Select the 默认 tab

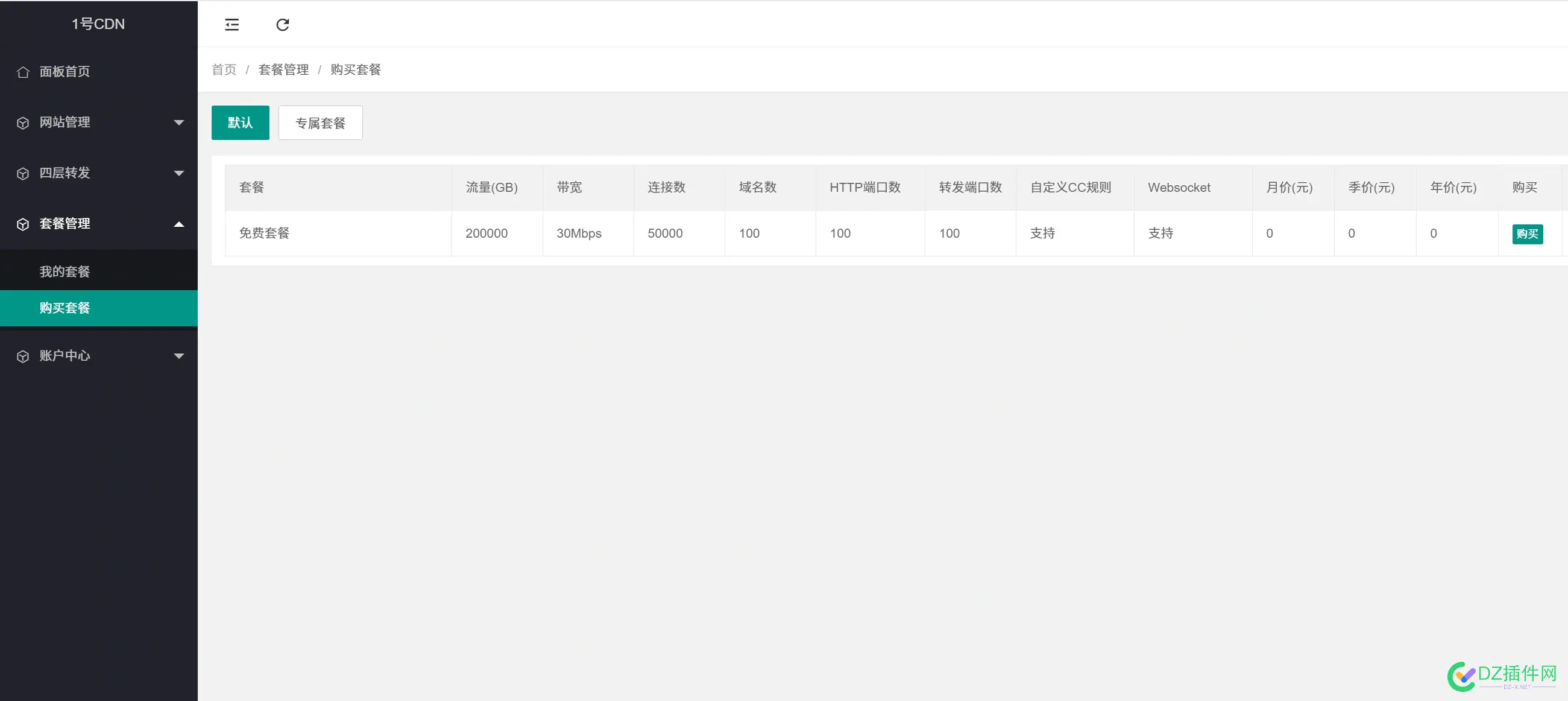pyautogui.click(x=240, y=122)
